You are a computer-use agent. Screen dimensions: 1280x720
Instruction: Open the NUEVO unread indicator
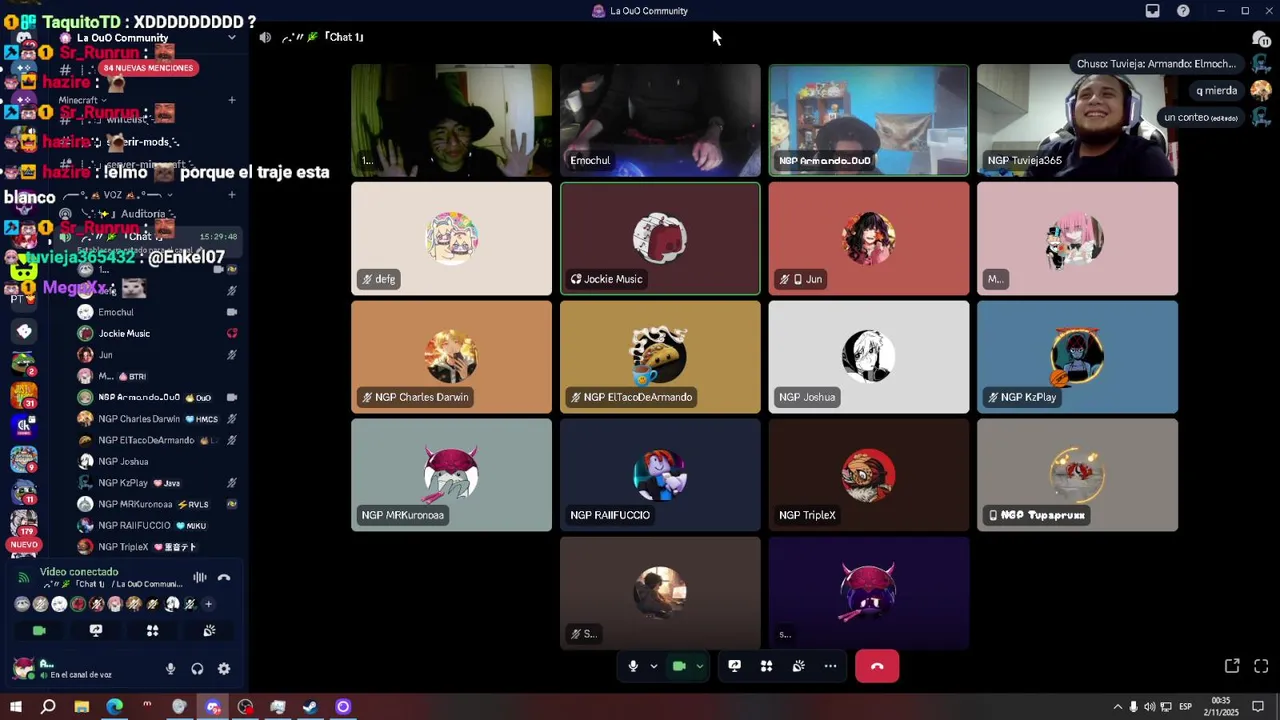(x=24, y=545)
